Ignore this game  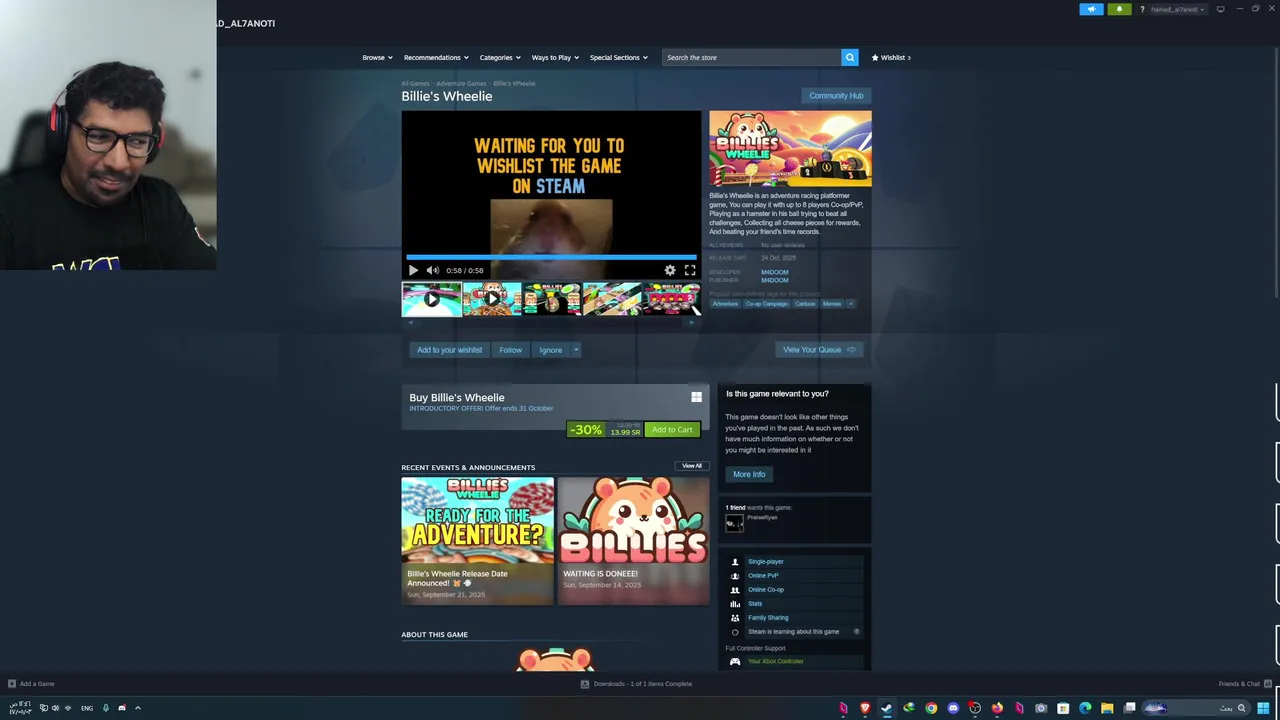(550, 350)
